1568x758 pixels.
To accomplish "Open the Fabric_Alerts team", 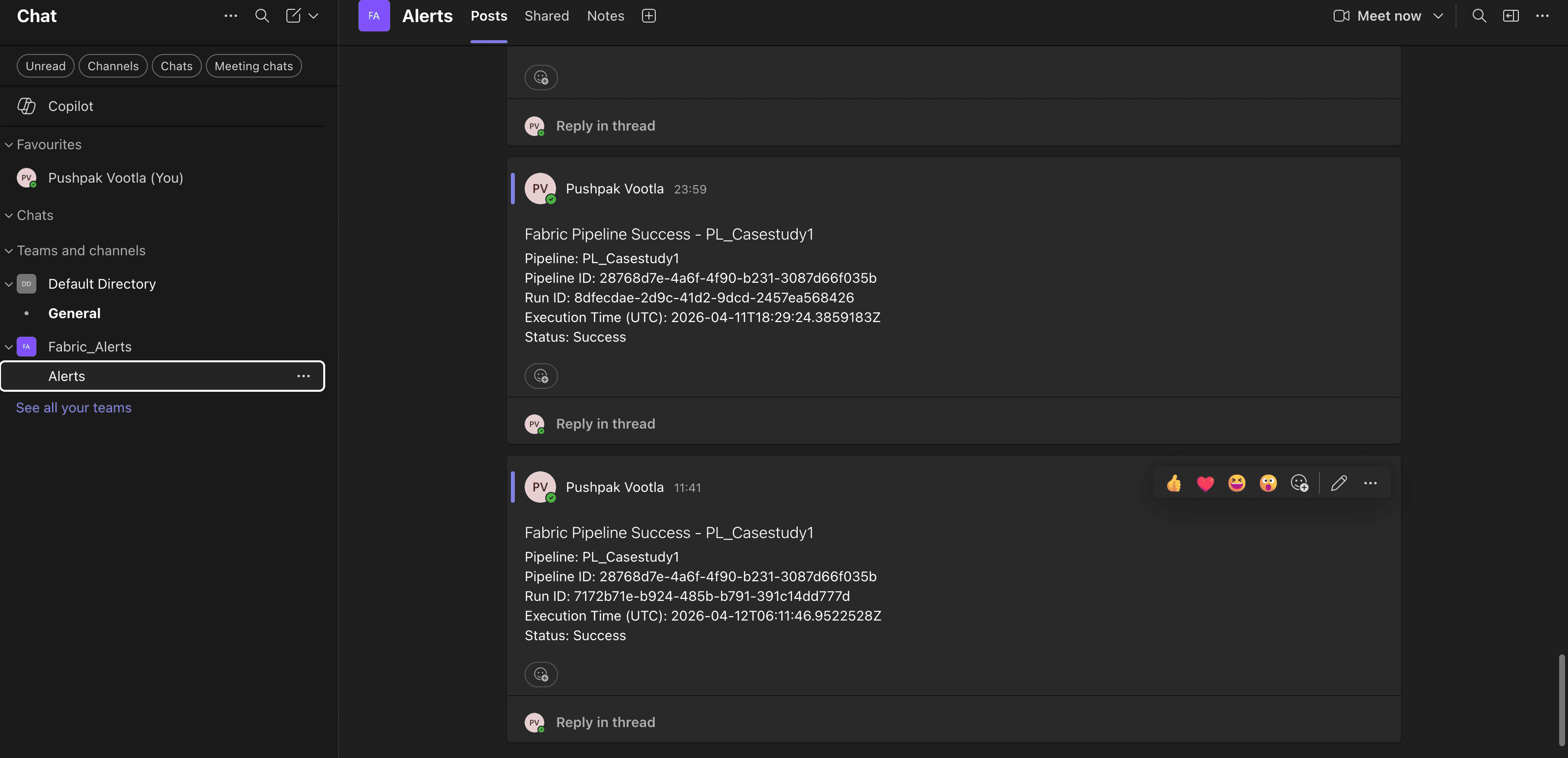I will coord(90,347).
